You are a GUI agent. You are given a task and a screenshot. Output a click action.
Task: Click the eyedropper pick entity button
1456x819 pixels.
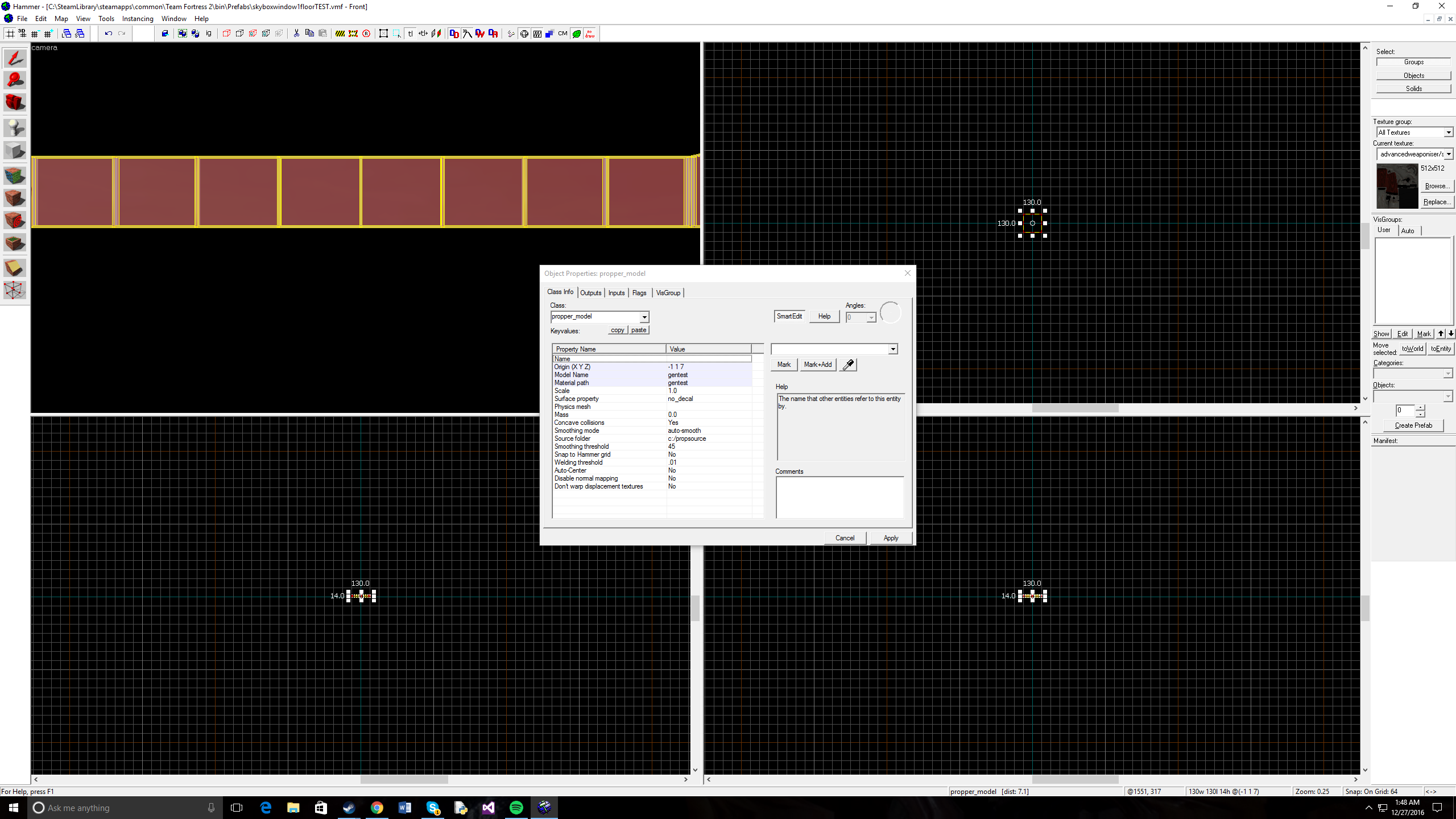click(x=848, y=365)
